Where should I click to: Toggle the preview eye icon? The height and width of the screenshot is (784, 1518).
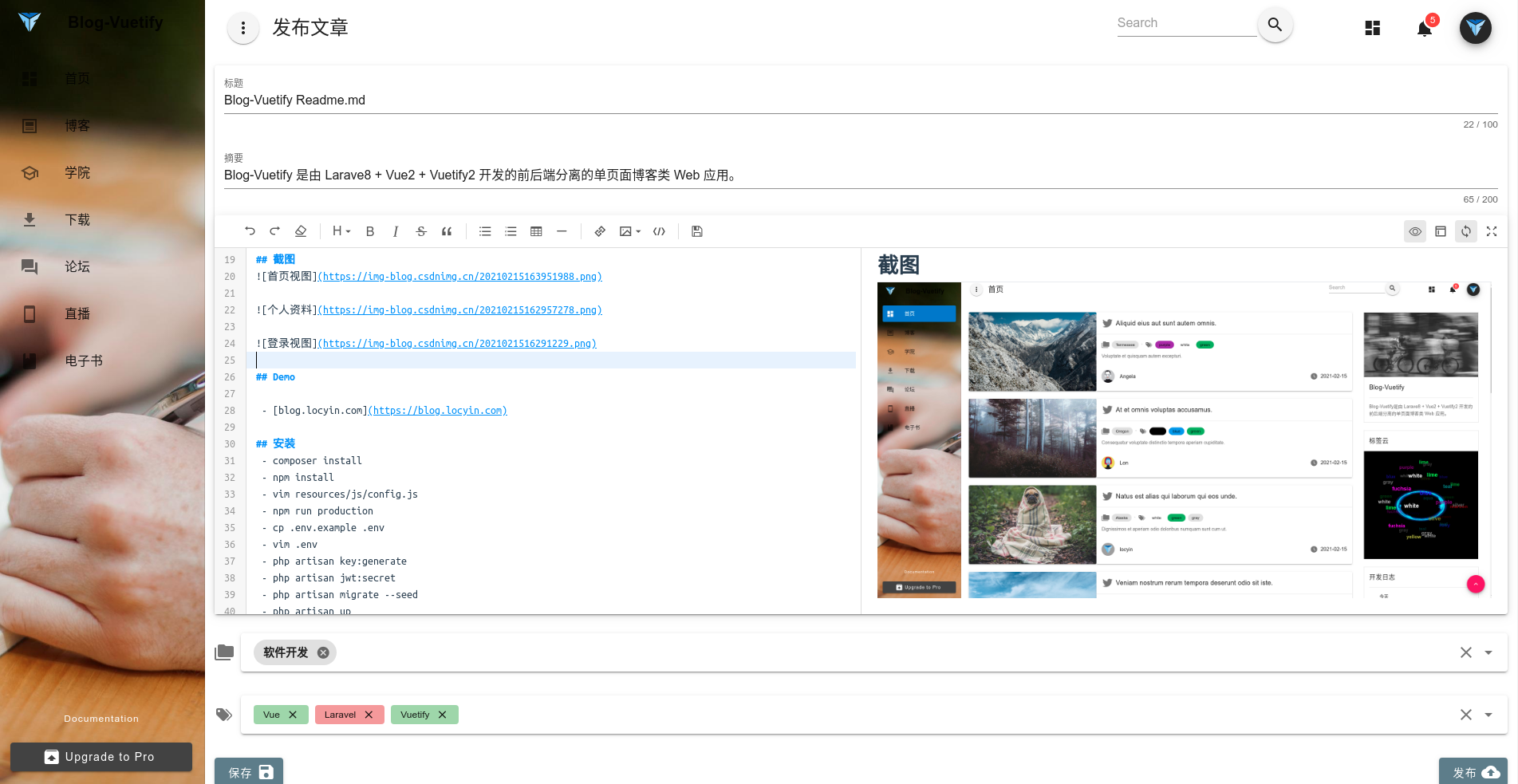(x=1415, y=231)
